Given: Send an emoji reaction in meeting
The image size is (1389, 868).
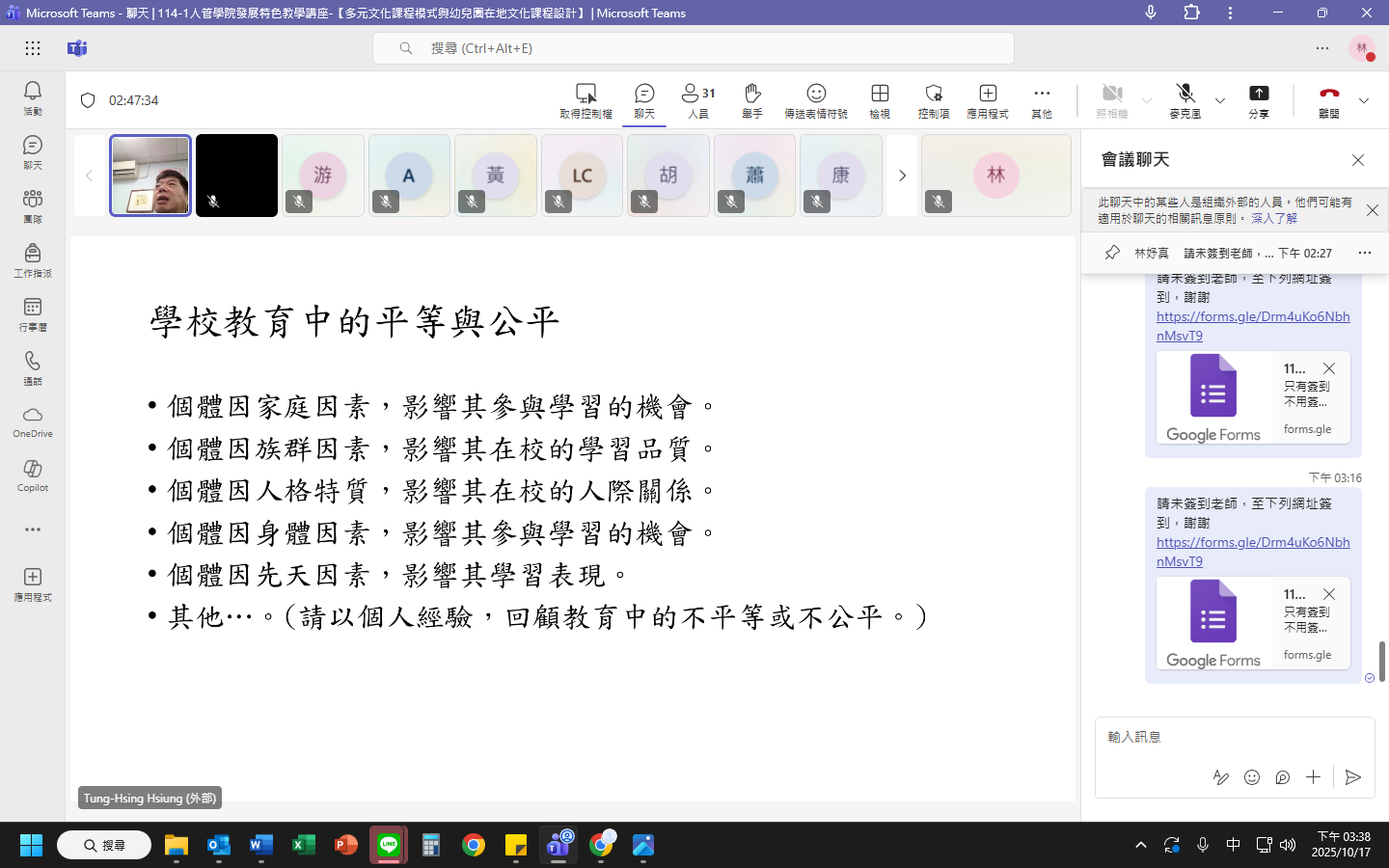Looking at the screenshot, I should tap(816, 99).
